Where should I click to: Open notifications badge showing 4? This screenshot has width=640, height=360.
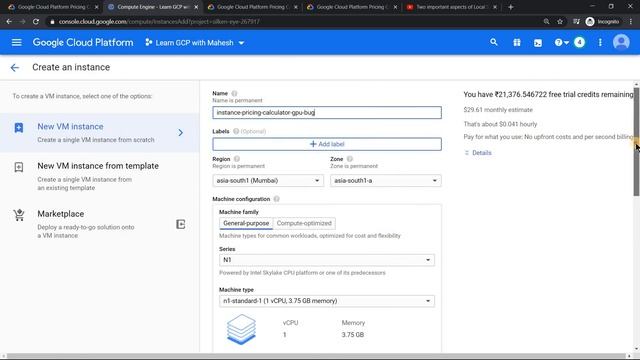click(579, 42)
